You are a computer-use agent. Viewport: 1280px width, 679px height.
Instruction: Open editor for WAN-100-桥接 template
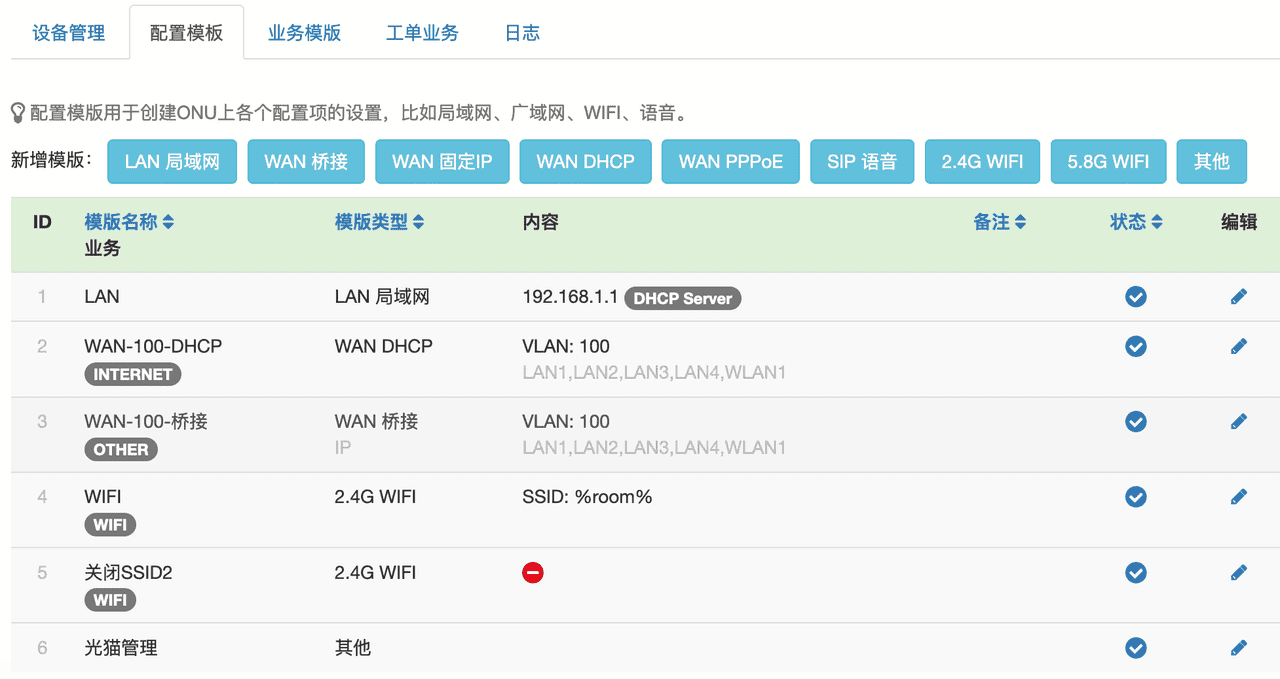(x=1239, y=422)
